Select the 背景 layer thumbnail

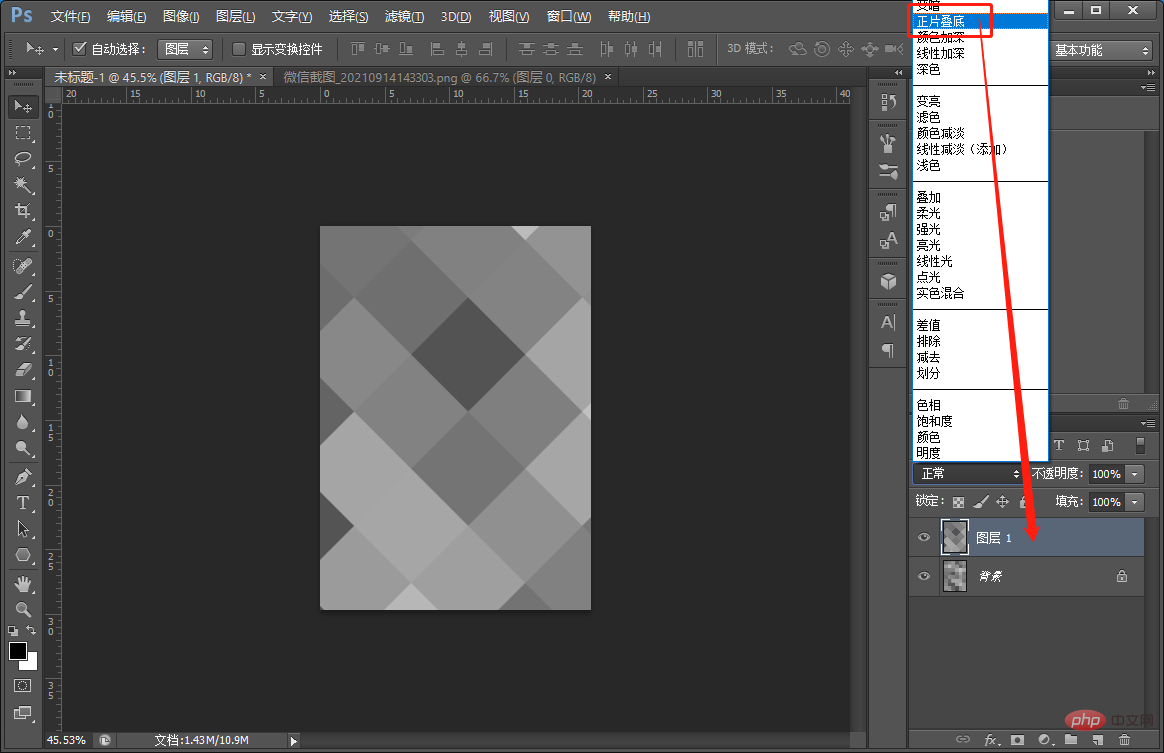[955, 577]
